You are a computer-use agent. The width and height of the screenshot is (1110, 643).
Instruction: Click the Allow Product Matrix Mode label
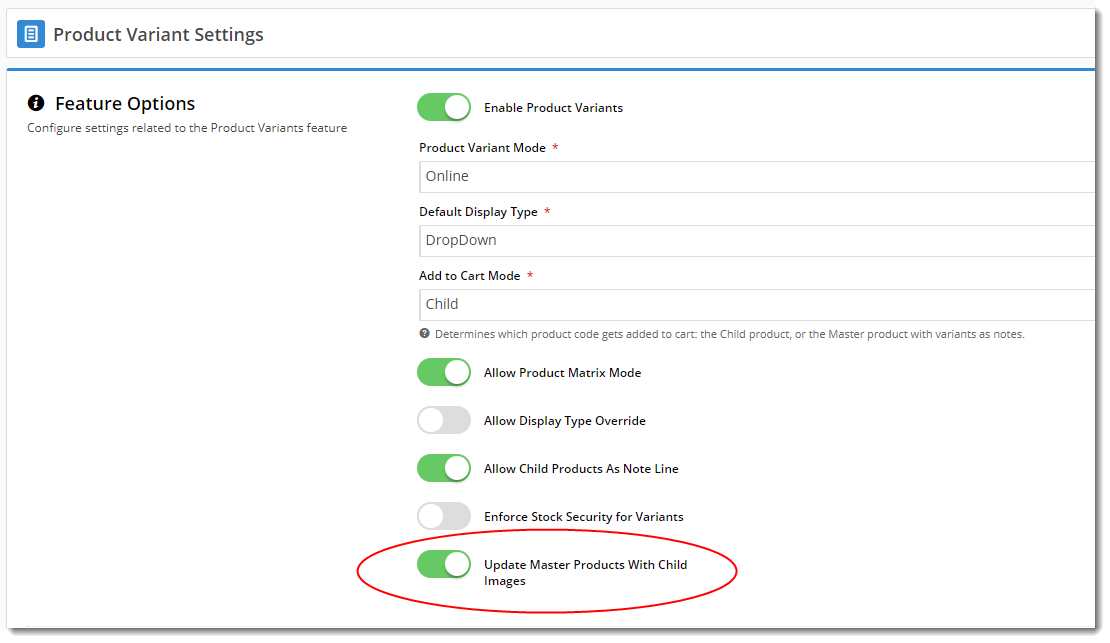tap(563, 373)
